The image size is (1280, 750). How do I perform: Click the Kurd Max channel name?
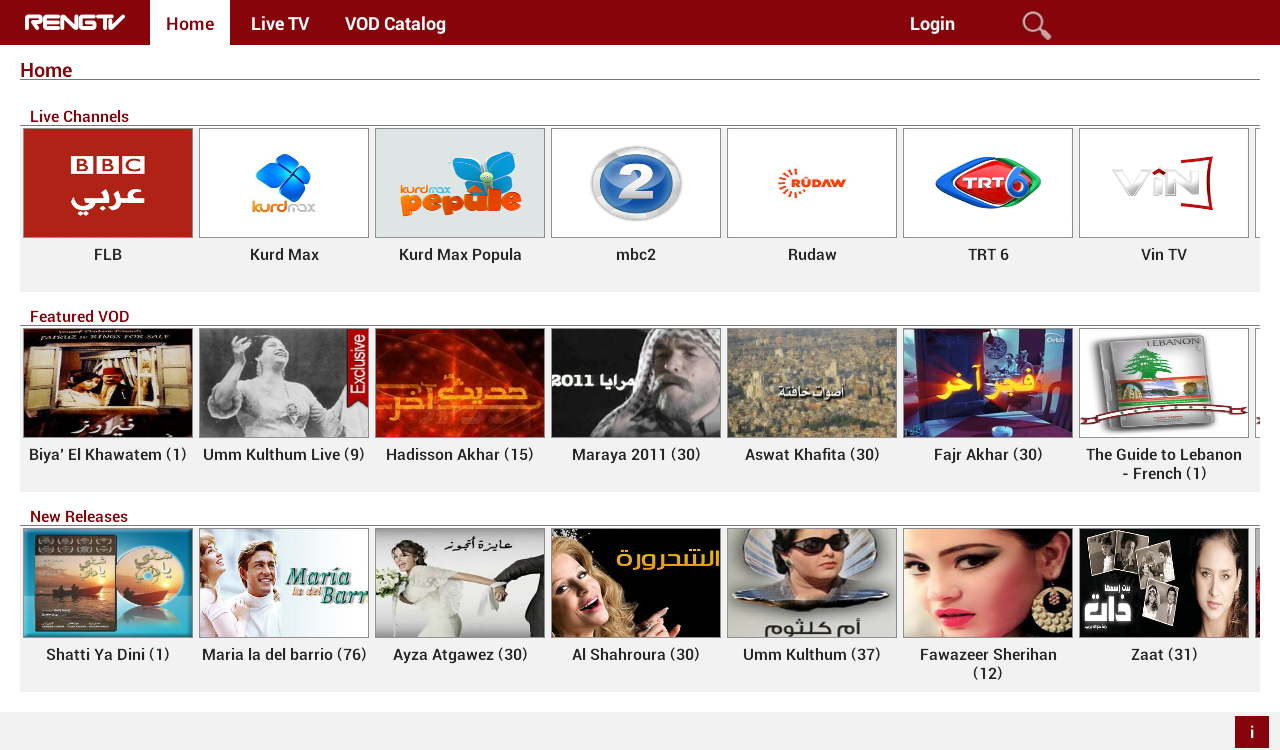pos(284,255)
